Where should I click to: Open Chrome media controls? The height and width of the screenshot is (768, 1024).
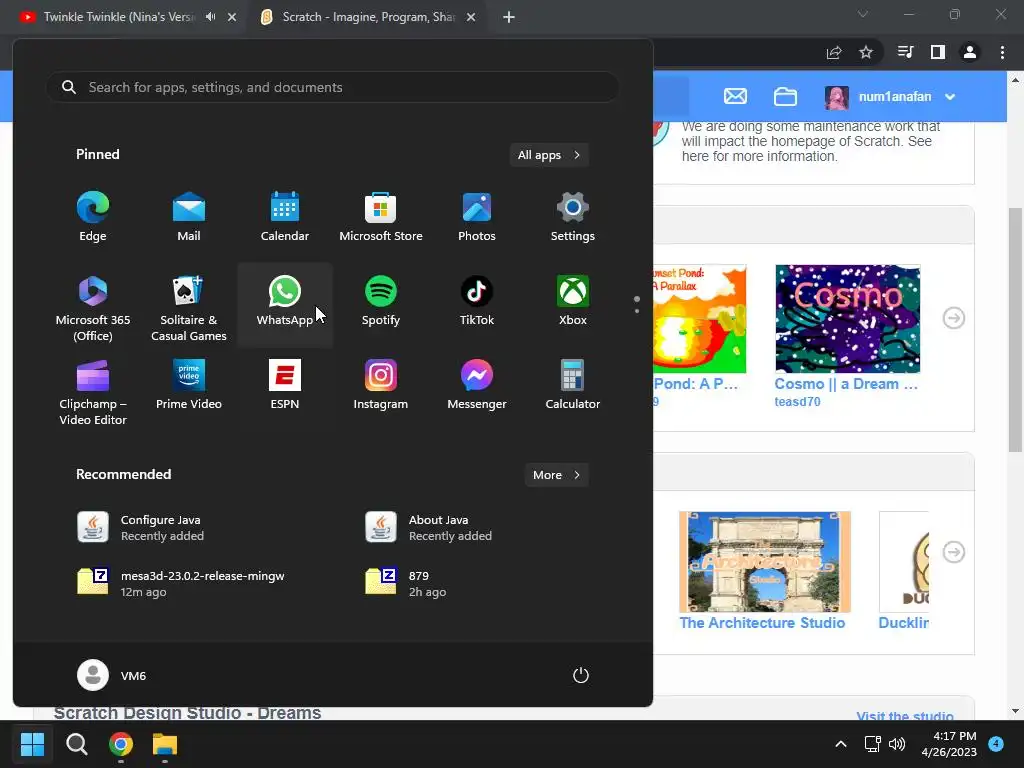click(x=905, y=52)
